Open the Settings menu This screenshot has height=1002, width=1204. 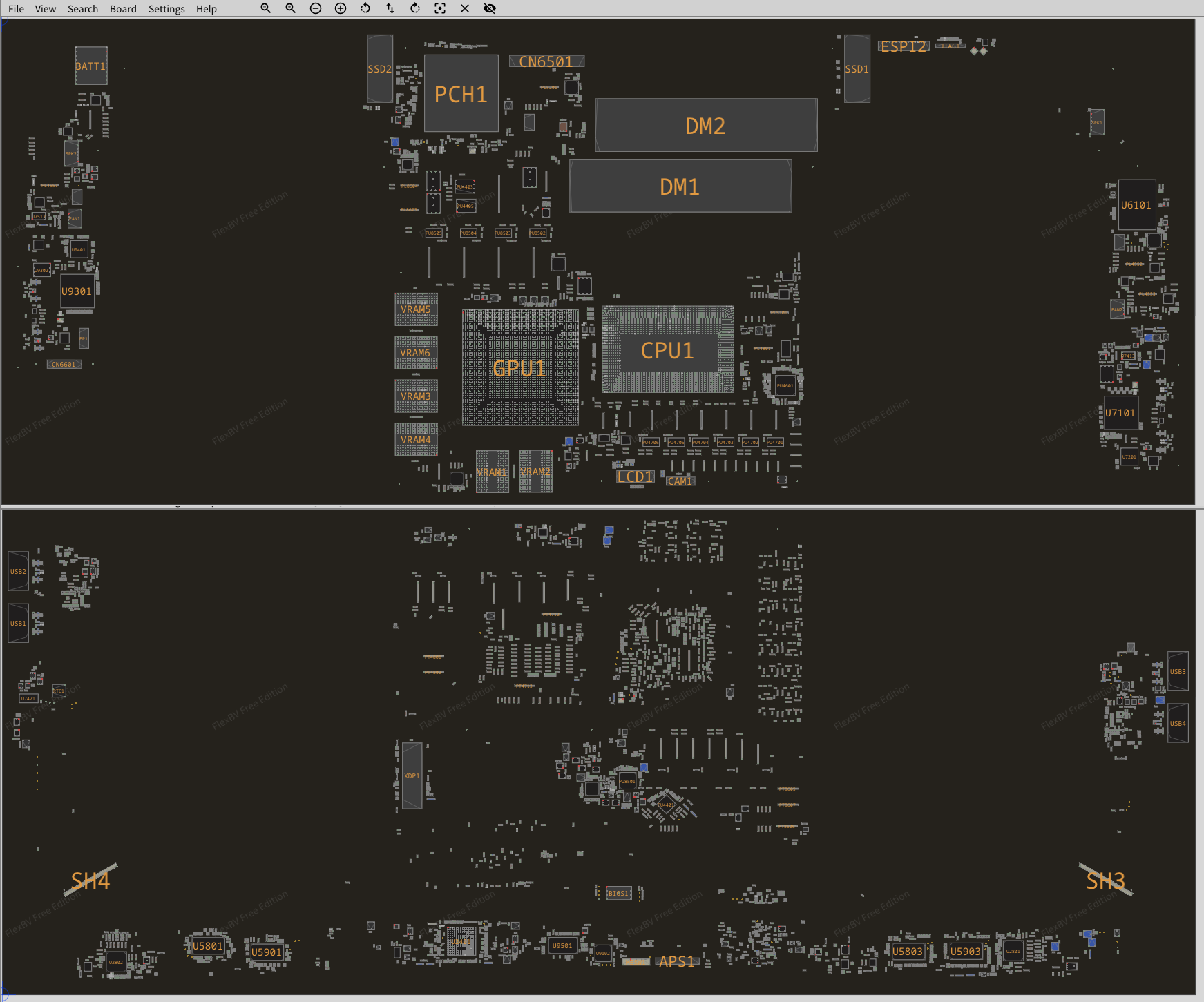[166, 9]
